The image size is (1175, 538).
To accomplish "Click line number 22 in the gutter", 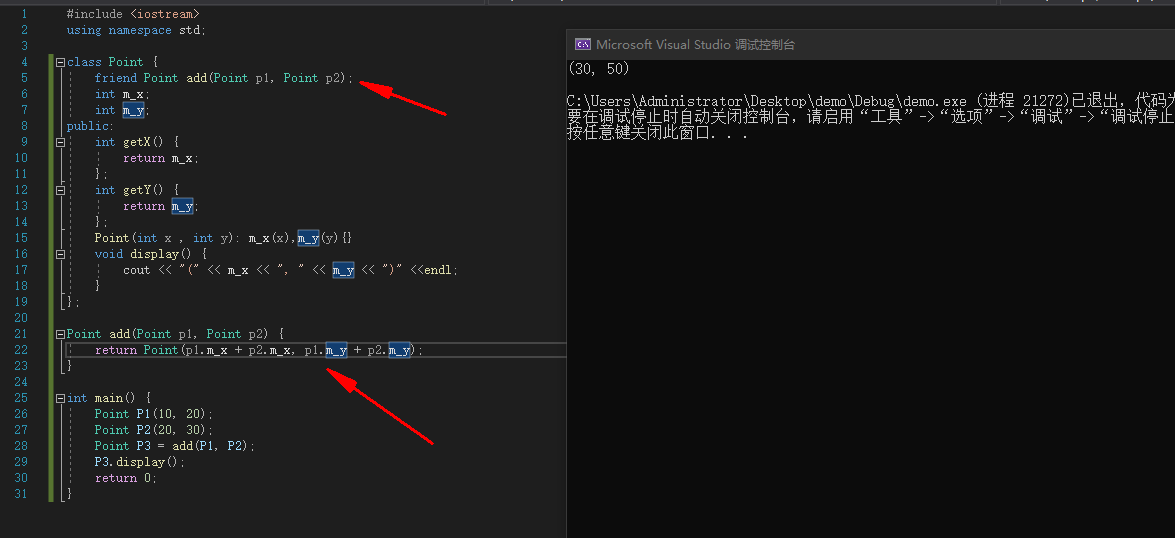I will click(21, 350).
